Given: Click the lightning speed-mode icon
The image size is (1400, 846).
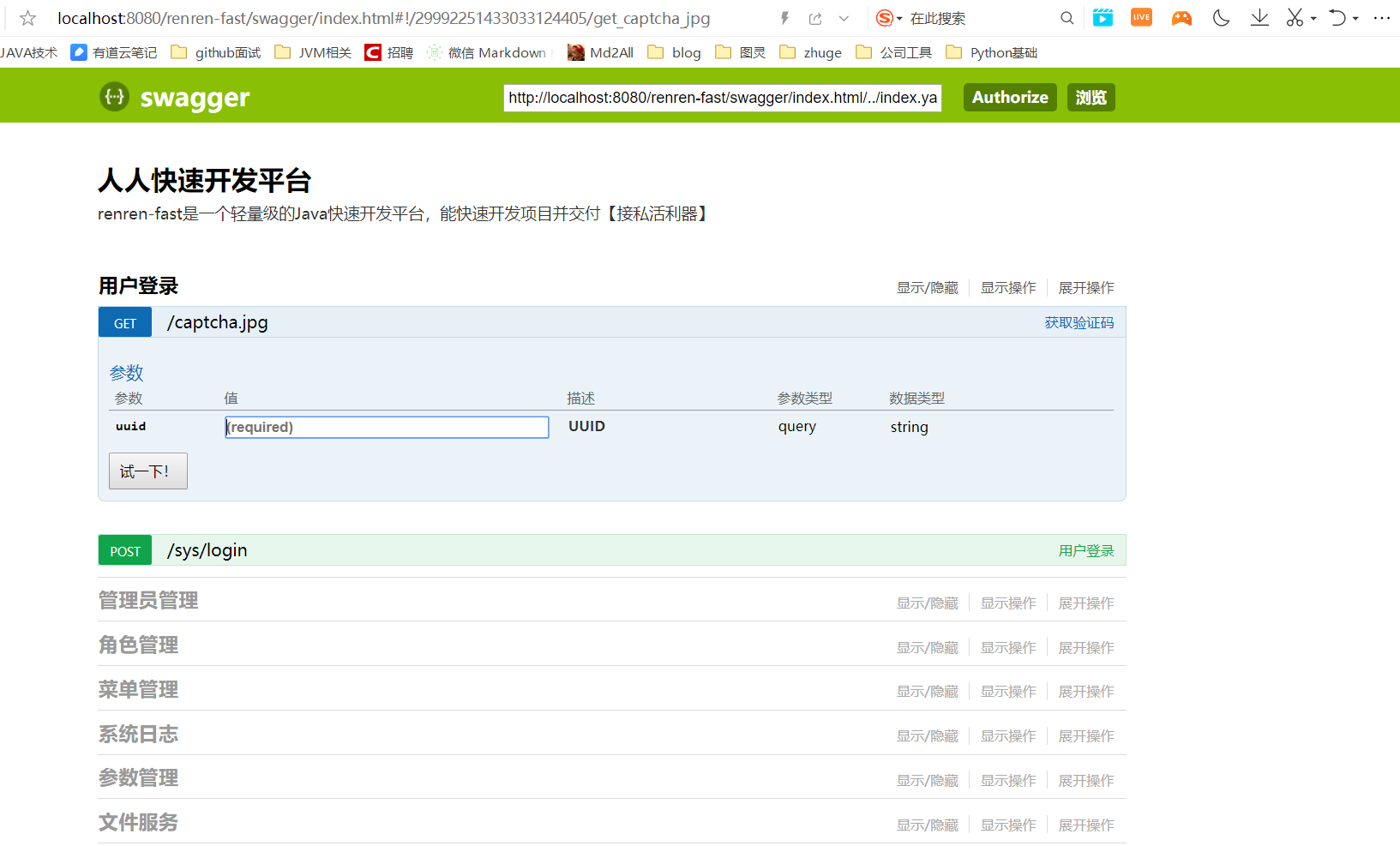Looking at the screenshot, I should coord(784,18).
